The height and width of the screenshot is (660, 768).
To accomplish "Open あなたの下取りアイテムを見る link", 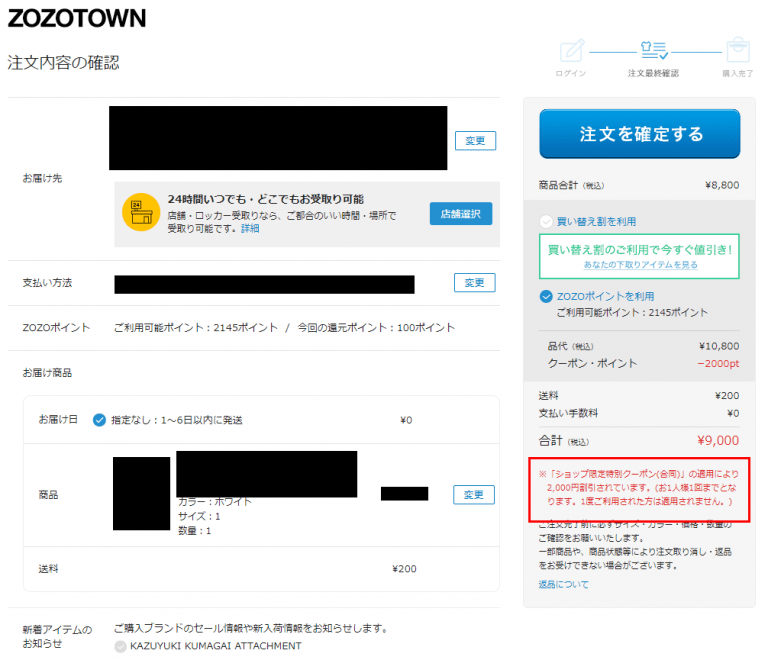I will click(x=640, y=265).
